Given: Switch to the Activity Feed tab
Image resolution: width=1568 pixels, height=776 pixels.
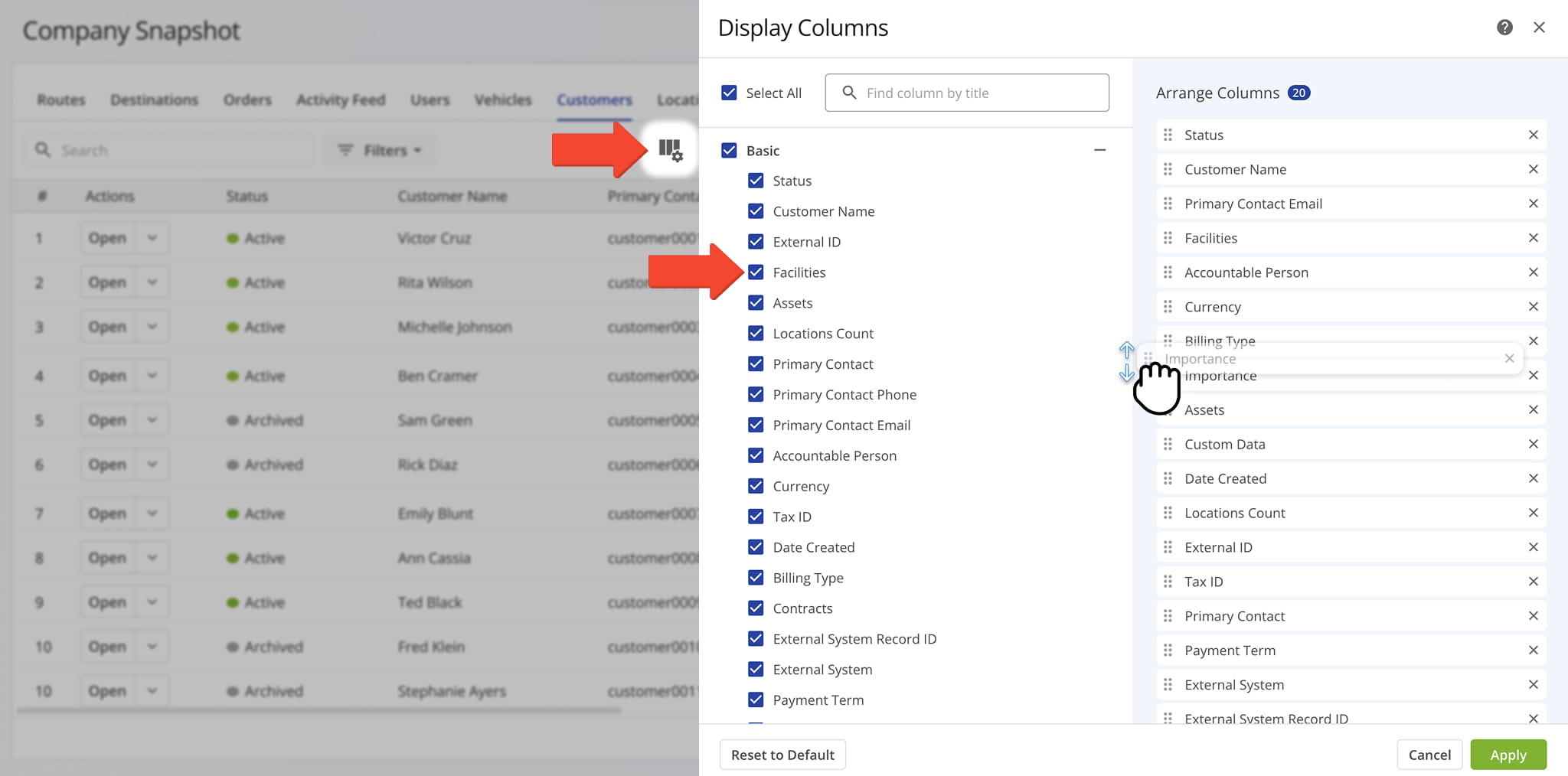Looking at the screenshot, I should coord(341,100).
